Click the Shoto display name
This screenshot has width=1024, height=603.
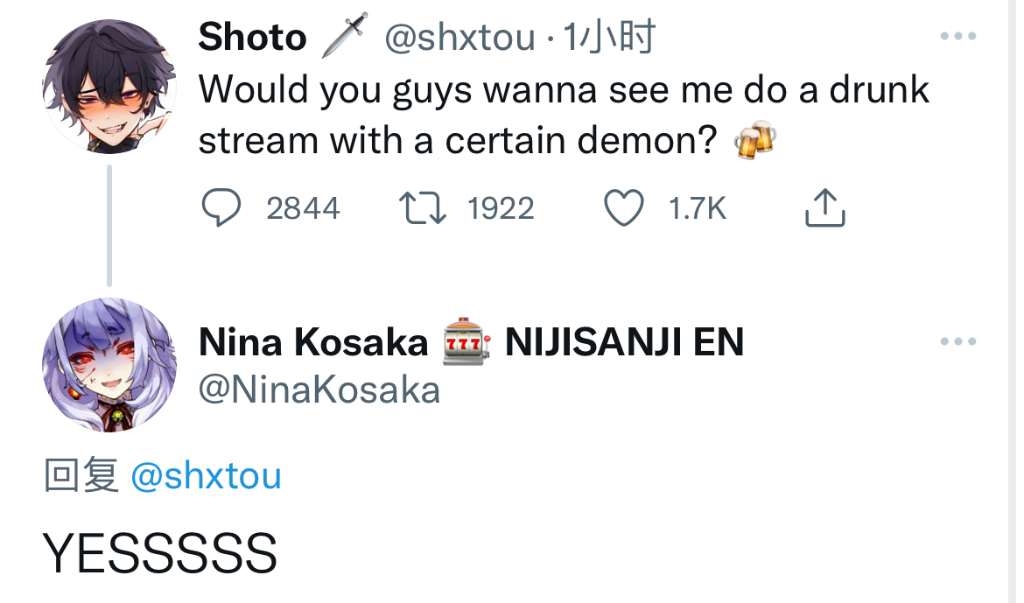point(252,38)
